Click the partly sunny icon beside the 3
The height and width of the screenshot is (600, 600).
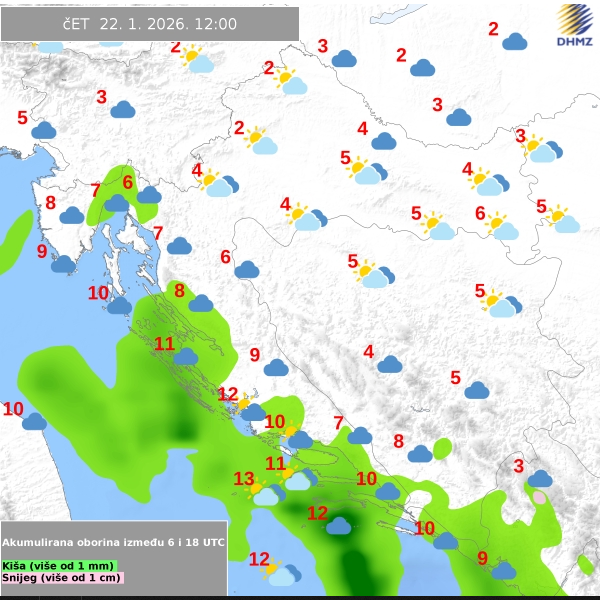click(541, 149)
